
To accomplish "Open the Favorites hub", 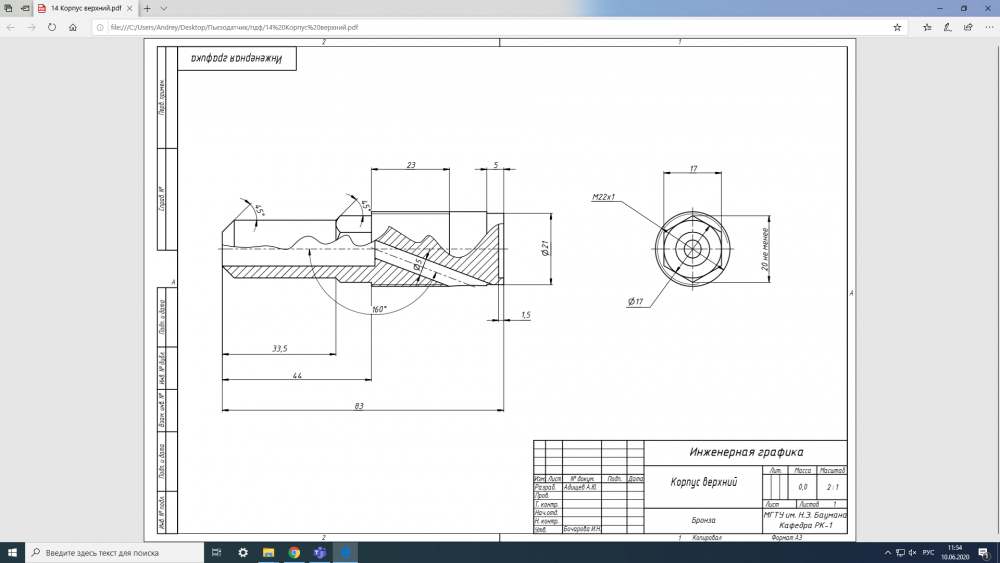I will [x=927, y=27].
